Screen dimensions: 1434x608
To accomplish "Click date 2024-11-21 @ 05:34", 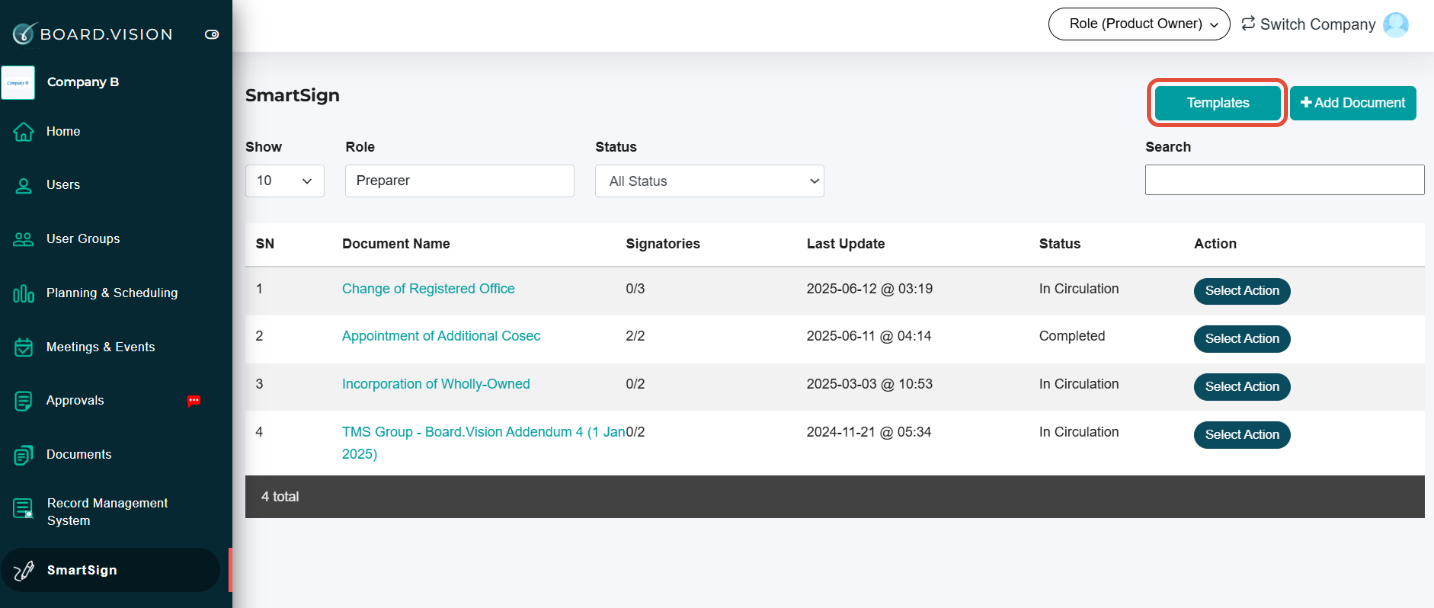I will (869, 433).
